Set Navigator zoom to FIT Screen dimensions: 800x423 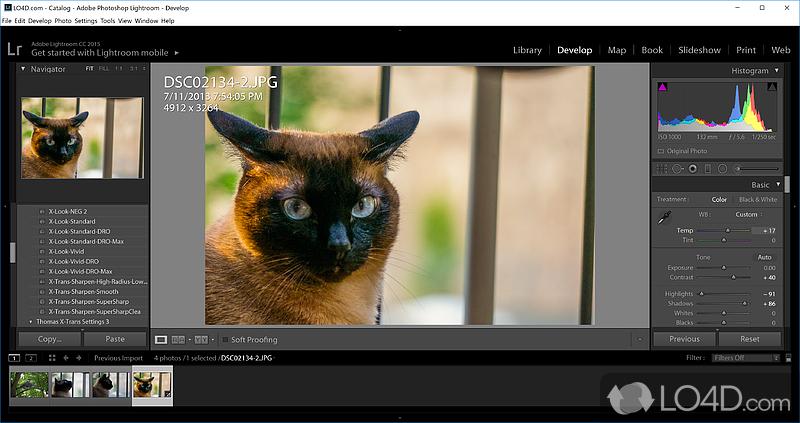89,68
